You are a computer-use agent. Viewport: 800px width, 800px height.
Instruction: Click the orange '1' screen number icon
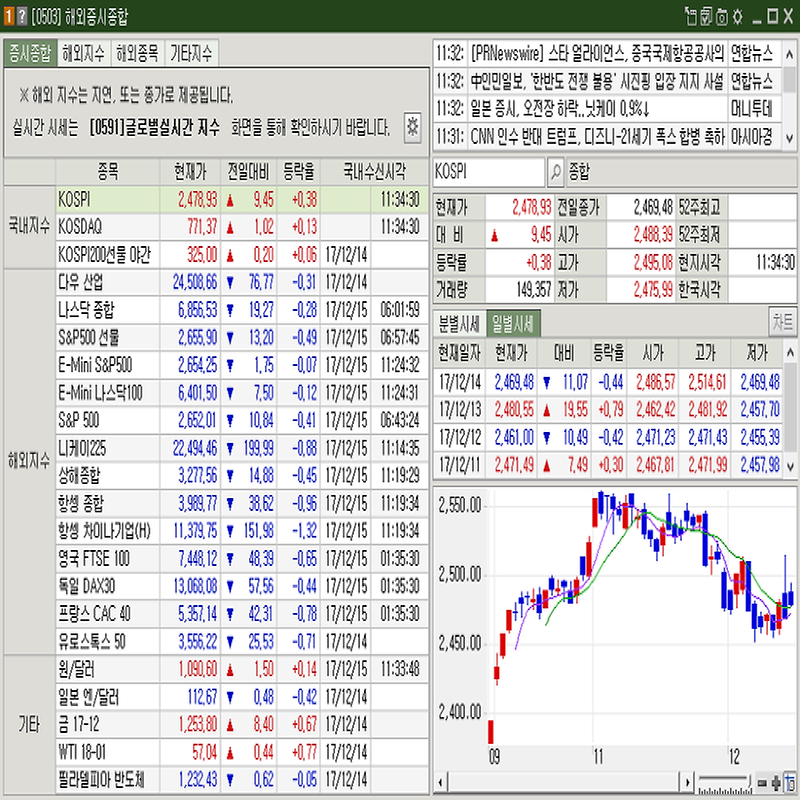tap(9, 16)
